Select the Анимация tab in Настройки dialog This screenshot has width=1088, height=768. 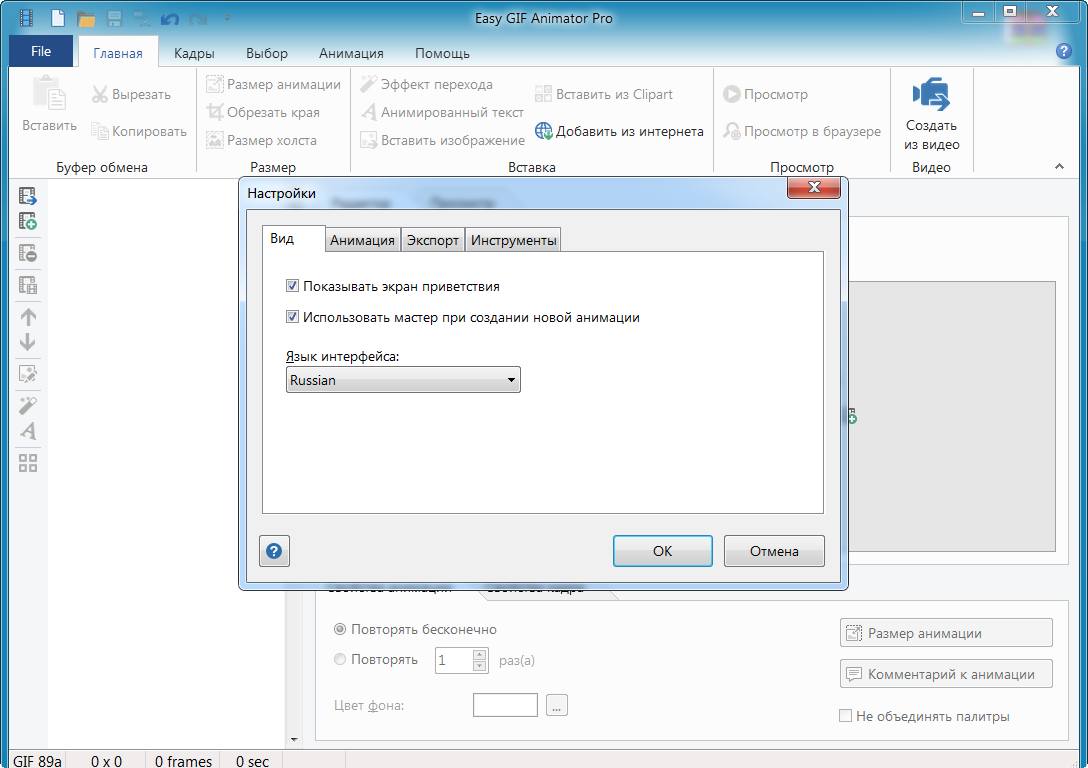coord(362,240)
